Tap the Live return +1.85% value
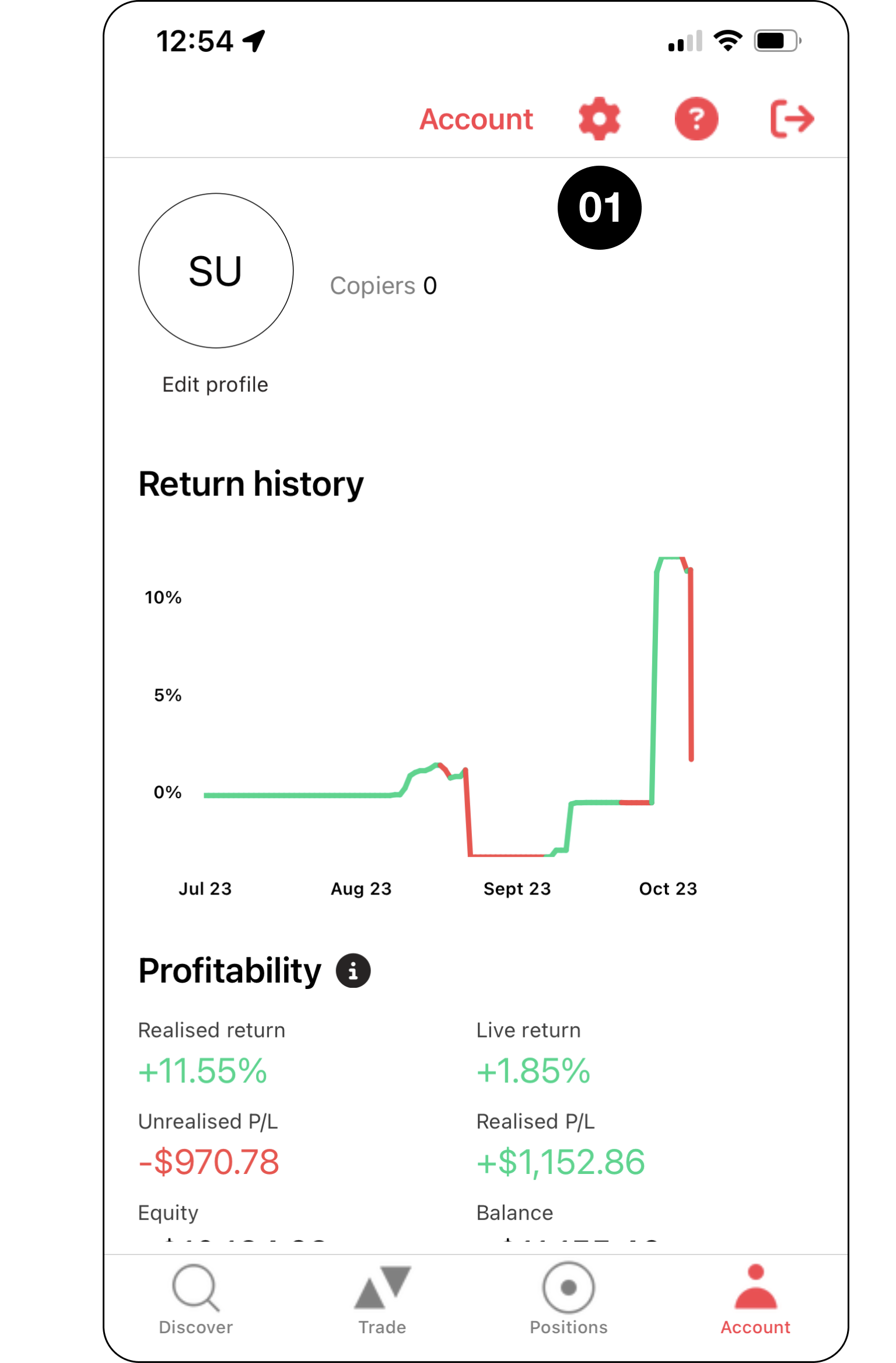 pos(533,1071)
